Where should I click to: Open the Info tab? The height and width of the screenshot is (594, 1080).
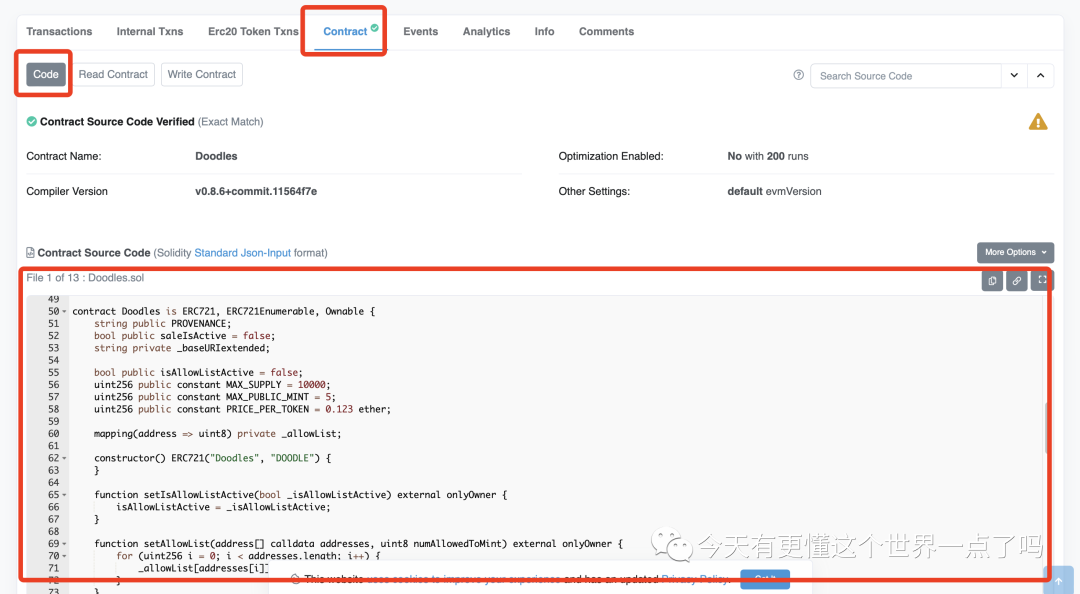[544, 32]
